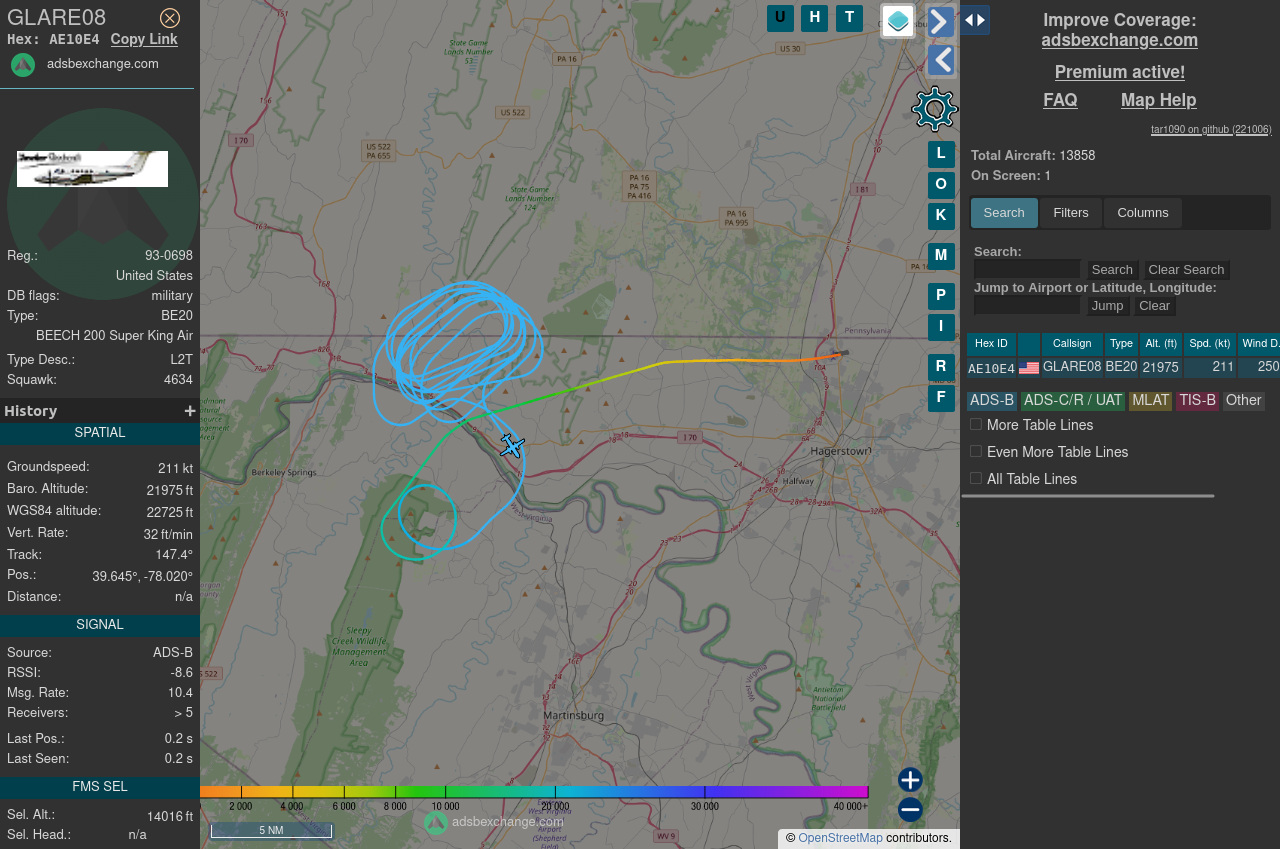1280x849 pixels.
Task: Open the map layers selector icon
Action: click(x=898, y=21)
